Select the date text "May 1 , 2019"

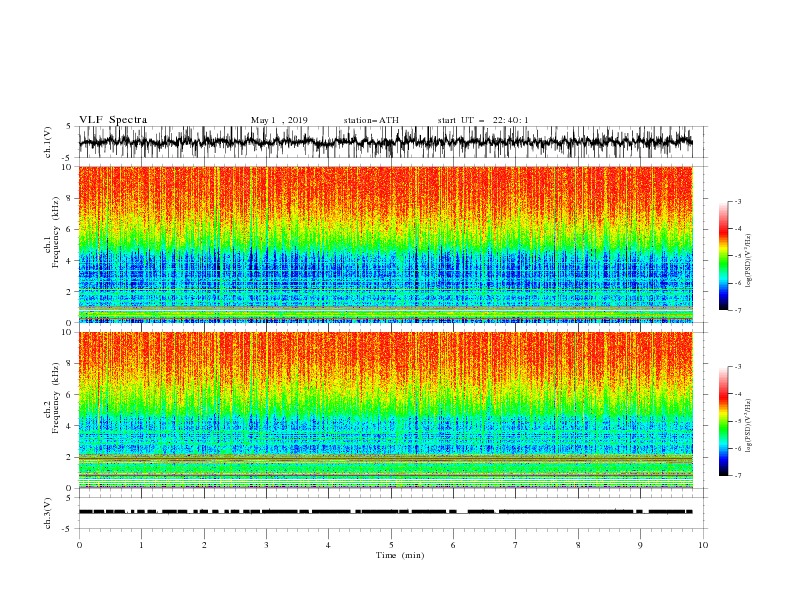click(x=279, y=120)
